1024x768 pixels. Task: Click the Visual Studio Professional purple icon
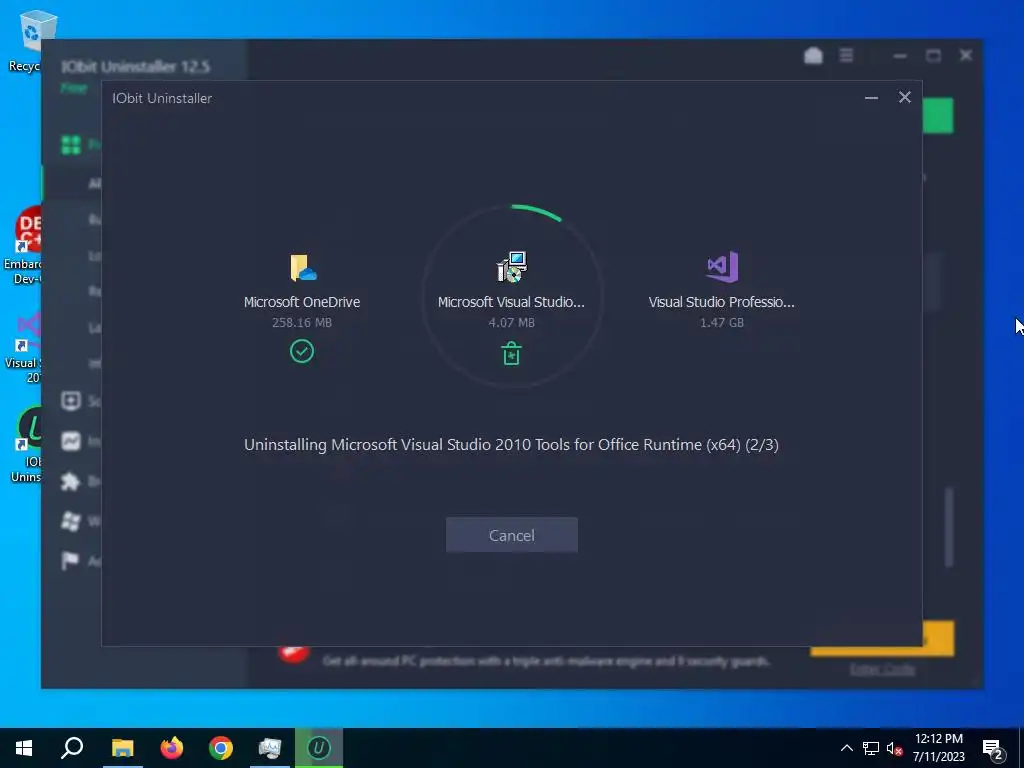click(x=722, y=266)
